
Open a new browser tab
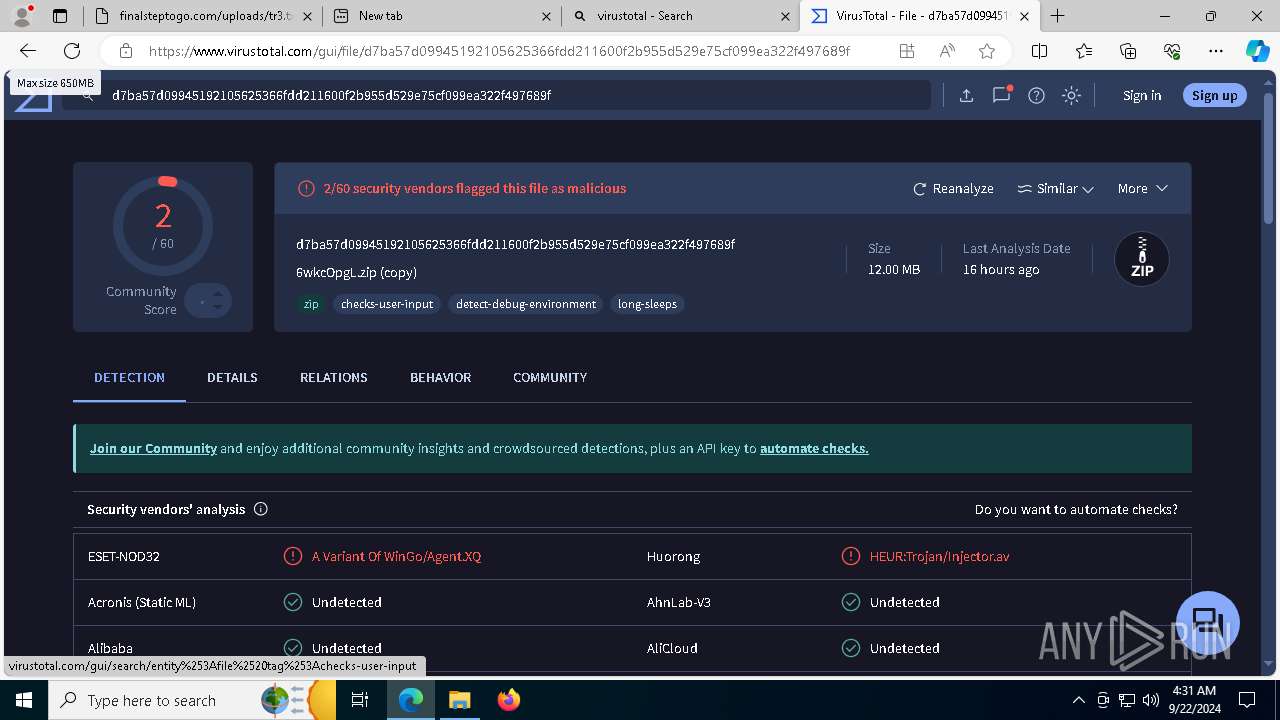click(1057, 15)
